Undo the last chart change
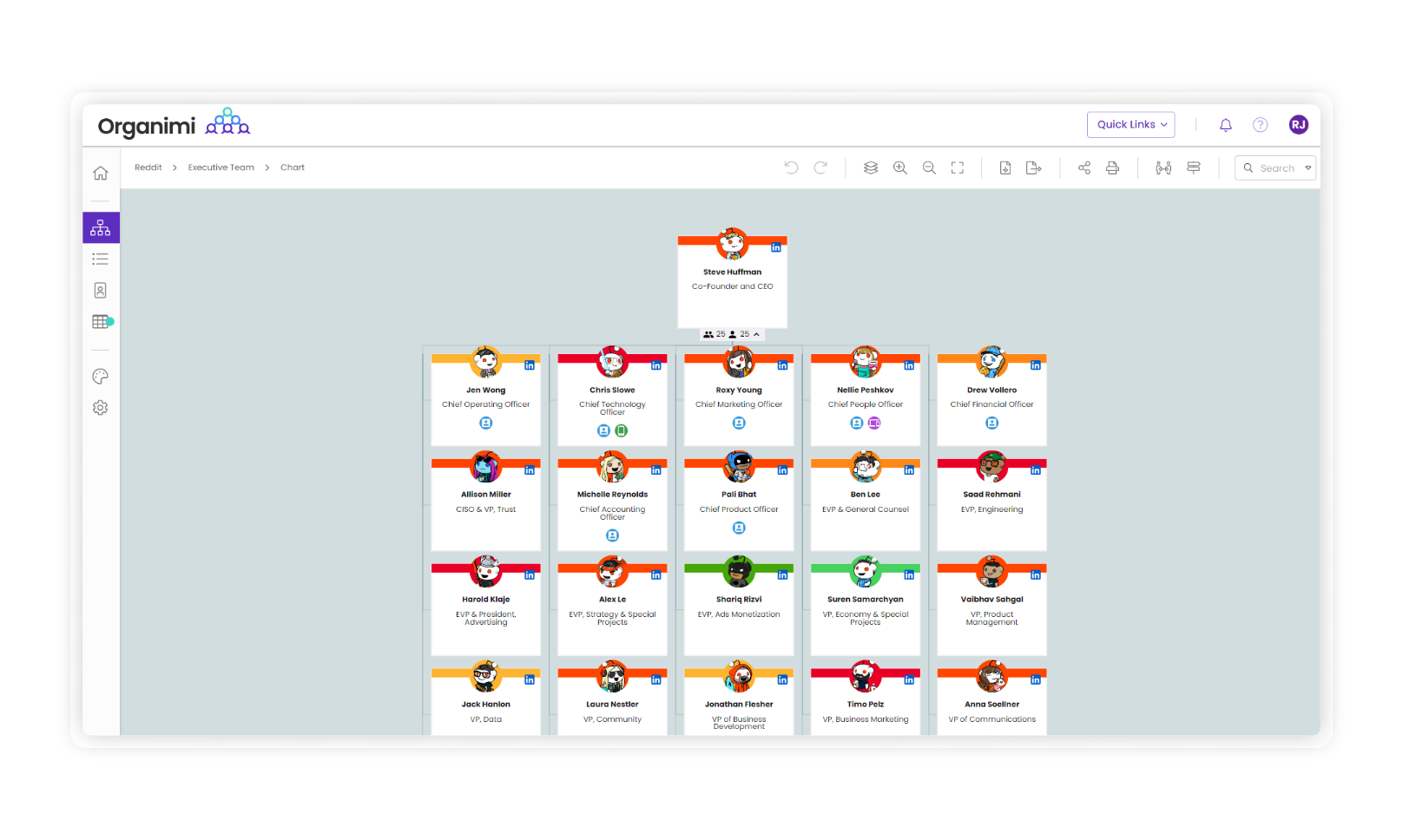Viewport: 1403px width, 840px height. [x=791, y=167]
